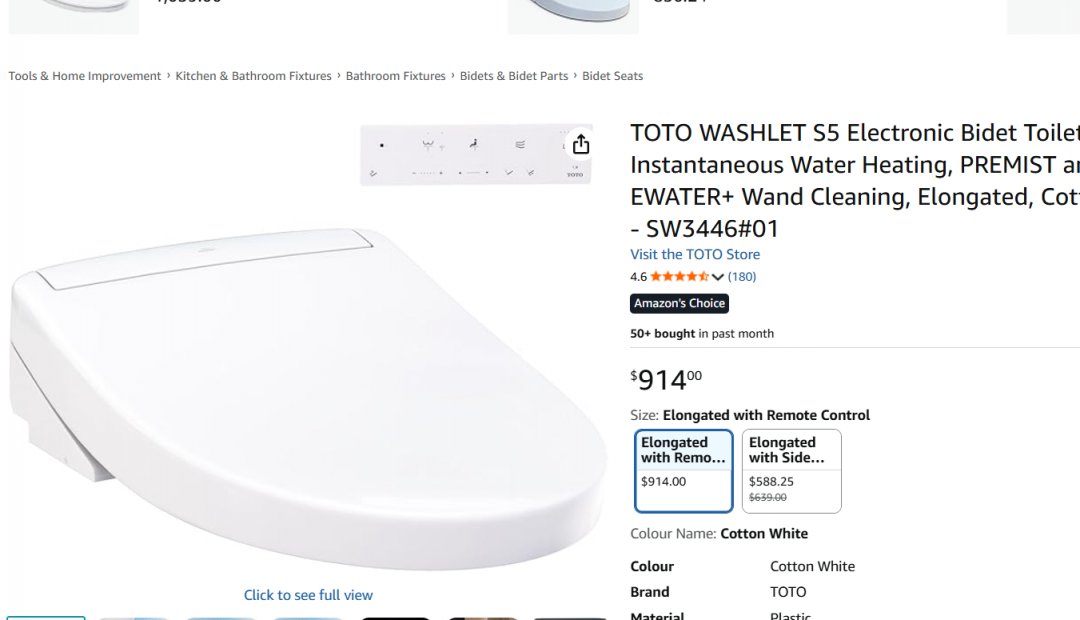The height and width of the screenshot is (620, 1080).
Task: Visit the TOTO Store link
Action: coord(695,254)
